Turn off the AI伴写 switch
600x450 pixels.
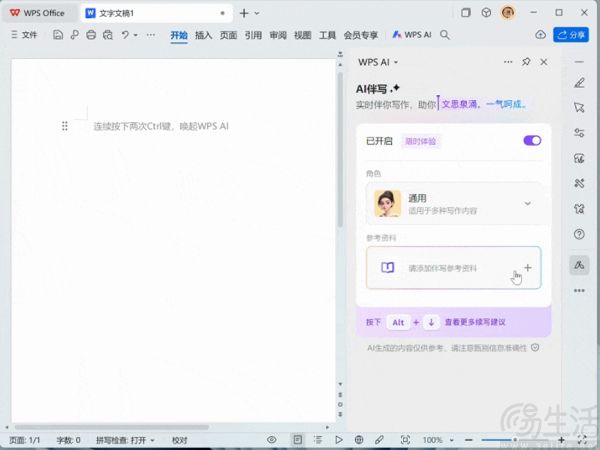click(x=532, y=140)
